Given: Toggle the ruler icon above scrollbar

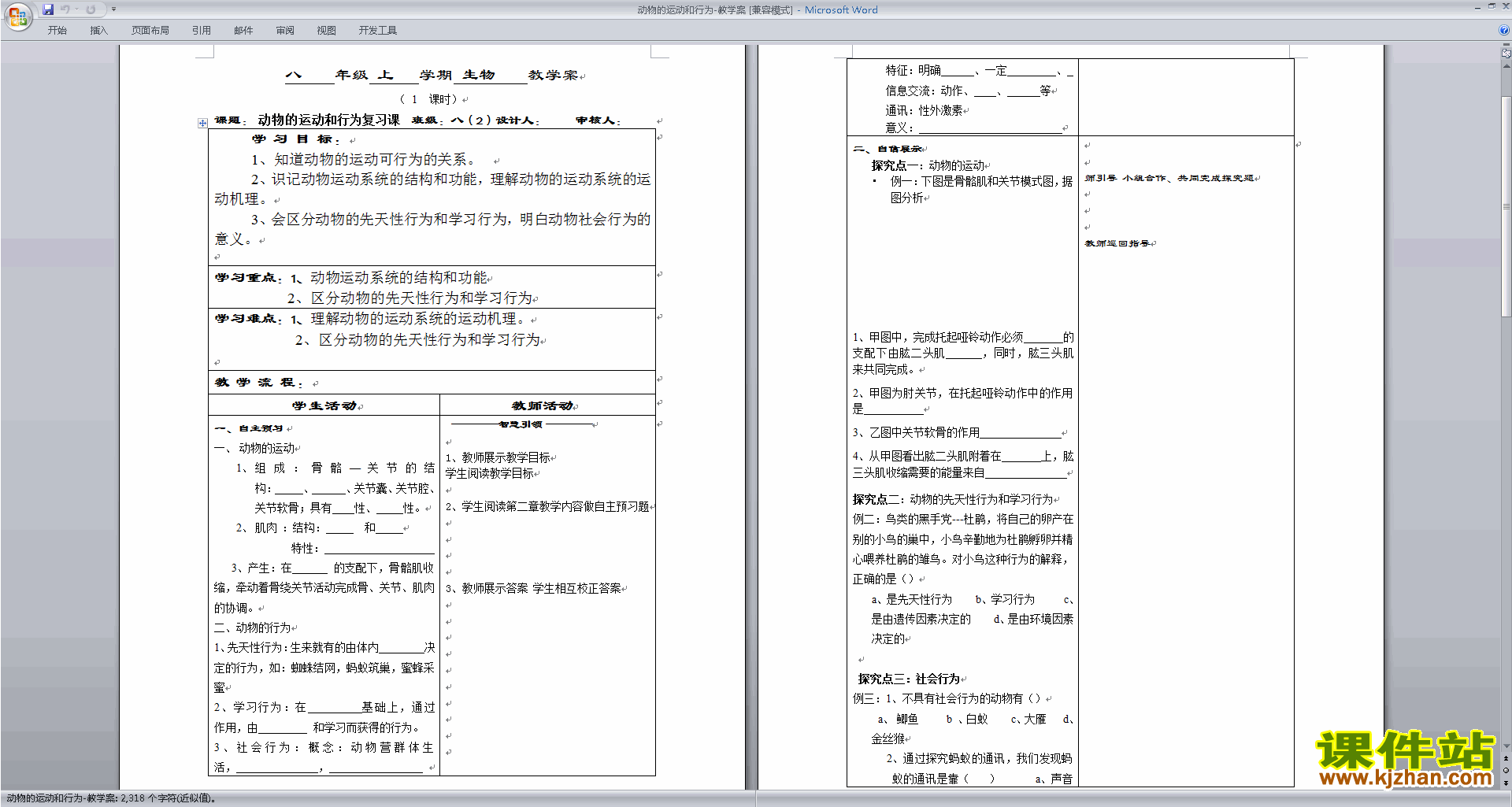Looking at the screenshot, I should click(x=1506, y=54).
